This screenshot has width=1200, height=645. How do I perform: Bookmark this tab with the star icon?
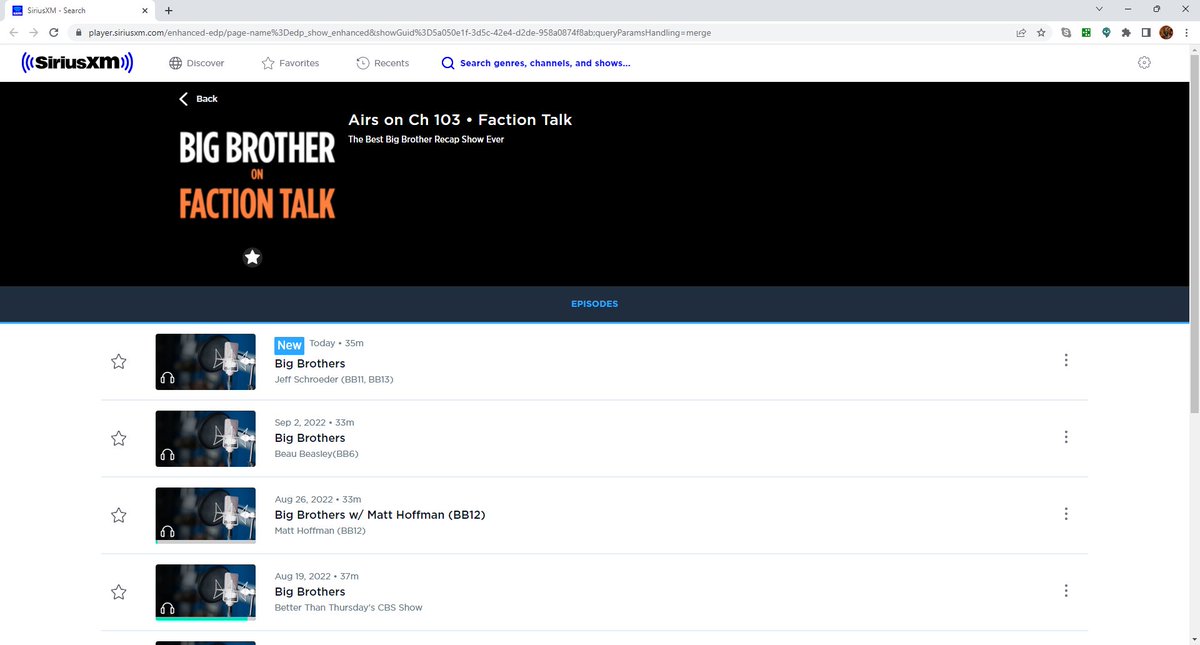click(x=1041, y=32)
